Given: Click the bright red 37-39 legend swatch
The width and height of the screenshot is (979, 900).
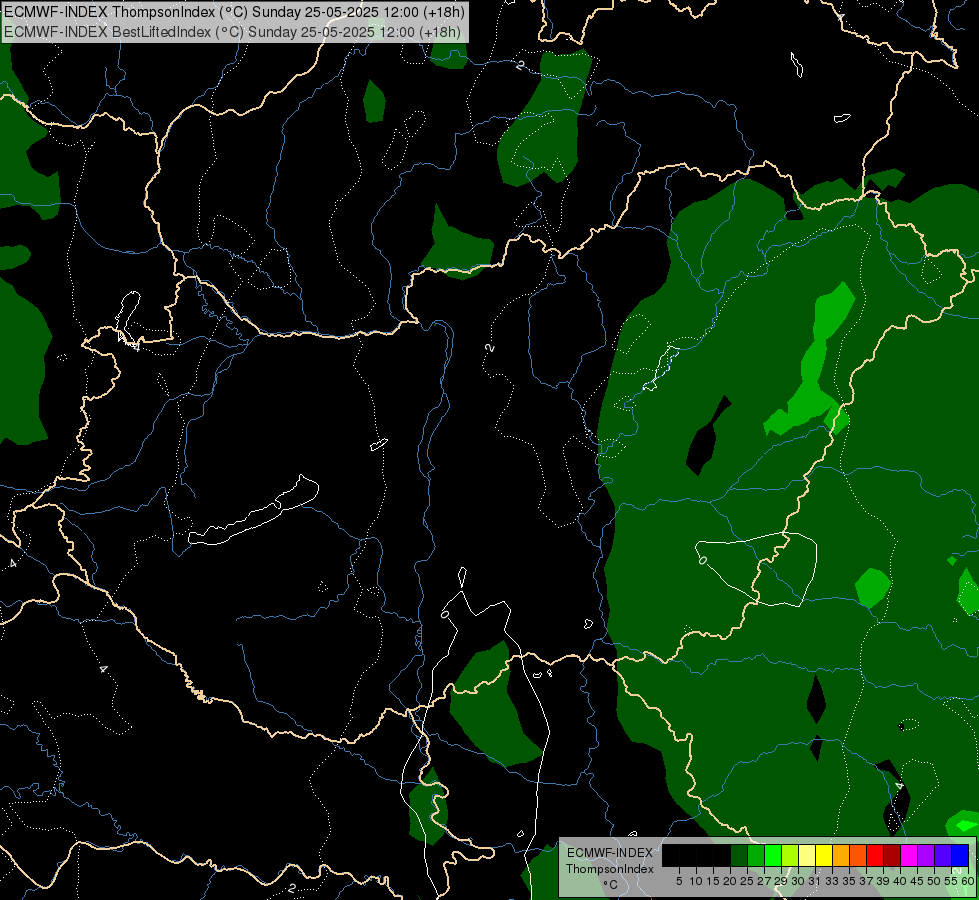Looking at the screenshot, I should (875, 855).
